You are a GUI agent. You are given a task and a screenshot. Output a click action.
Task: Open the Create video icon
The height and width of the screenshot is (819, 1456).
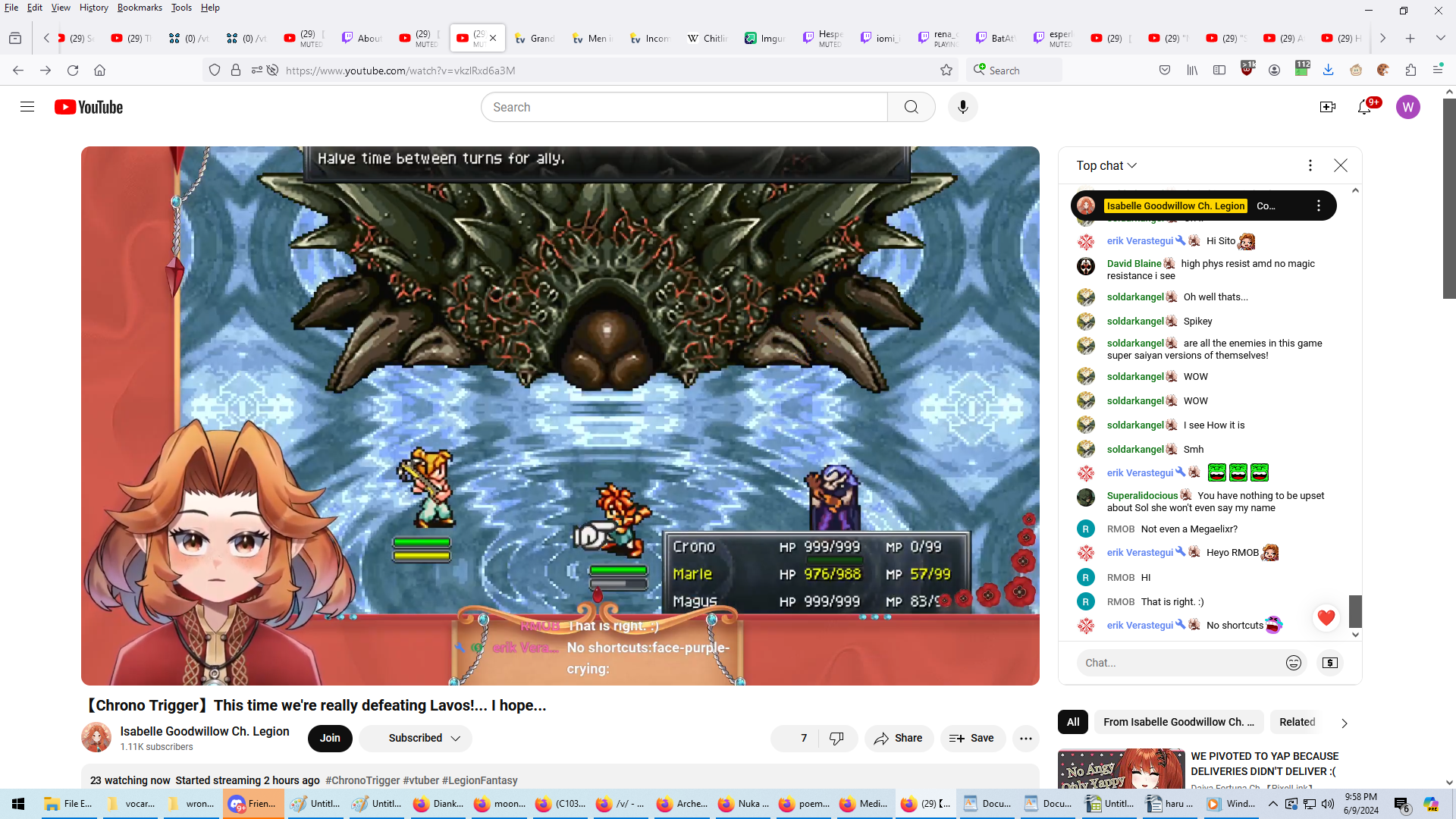[1327, 107]
